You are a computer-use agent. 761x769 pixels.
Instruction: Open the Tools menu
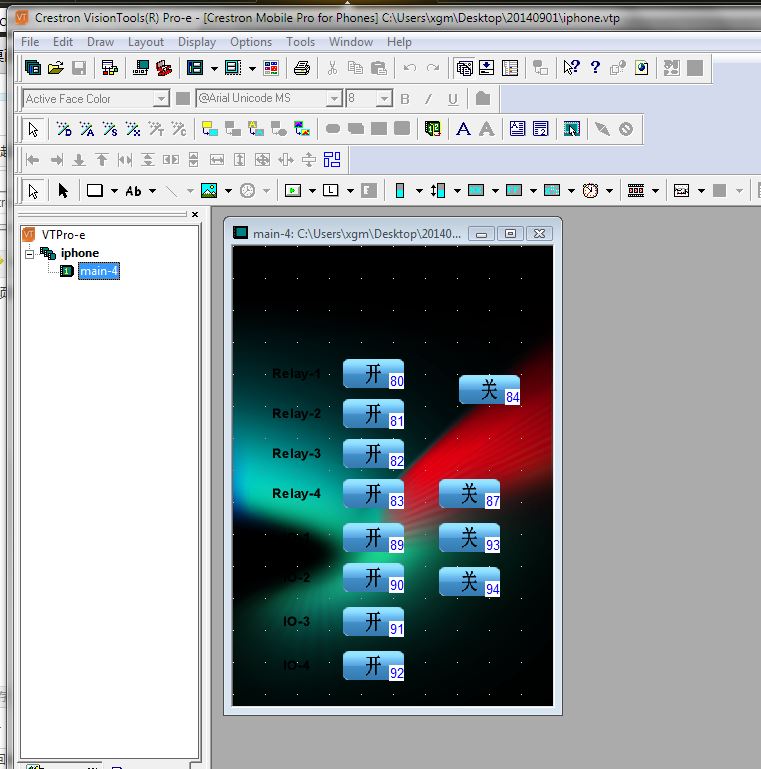(300, 42)
